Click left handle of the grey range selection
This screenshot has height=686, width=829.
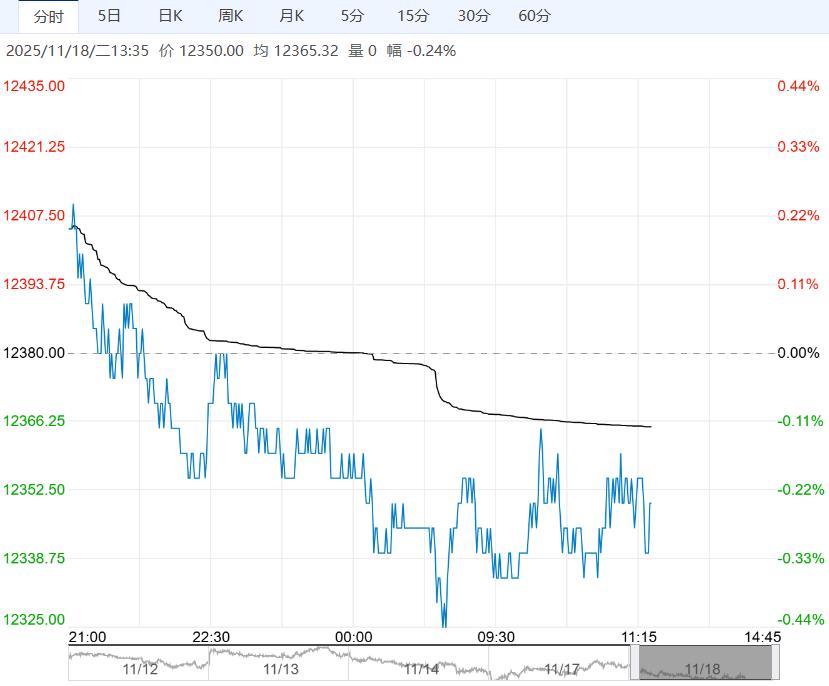coord(636,664)
